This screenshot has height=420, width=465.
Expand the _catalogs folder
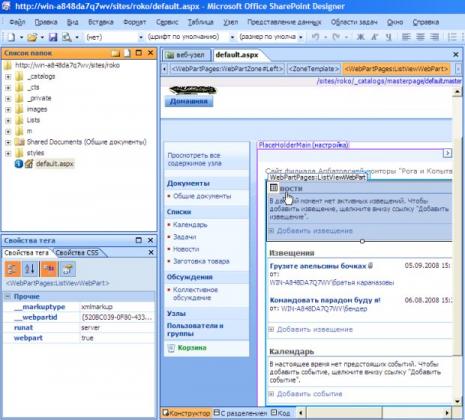8,77
